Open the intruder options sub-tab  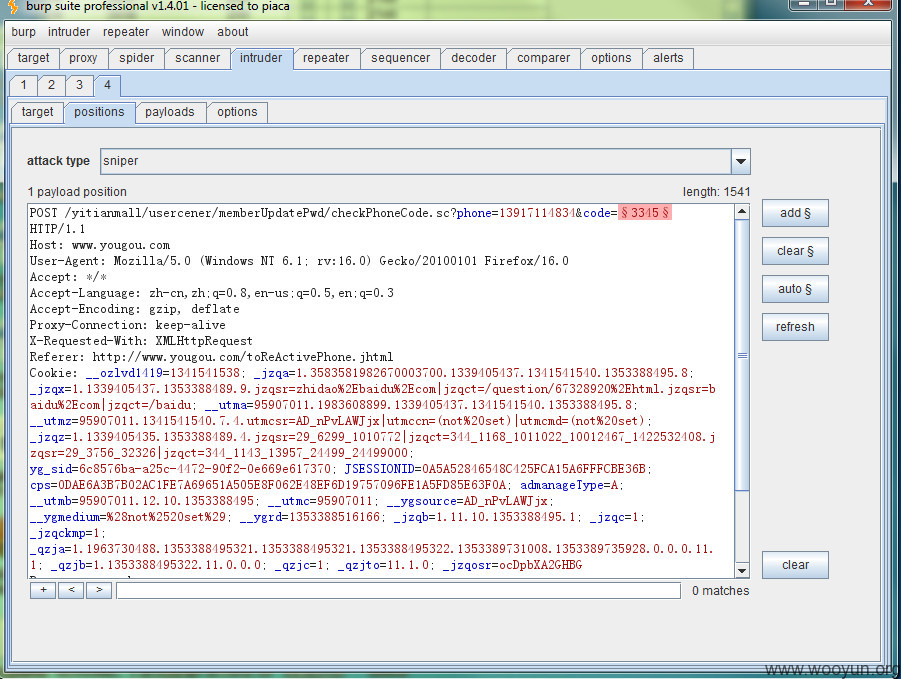coord(237,112)
